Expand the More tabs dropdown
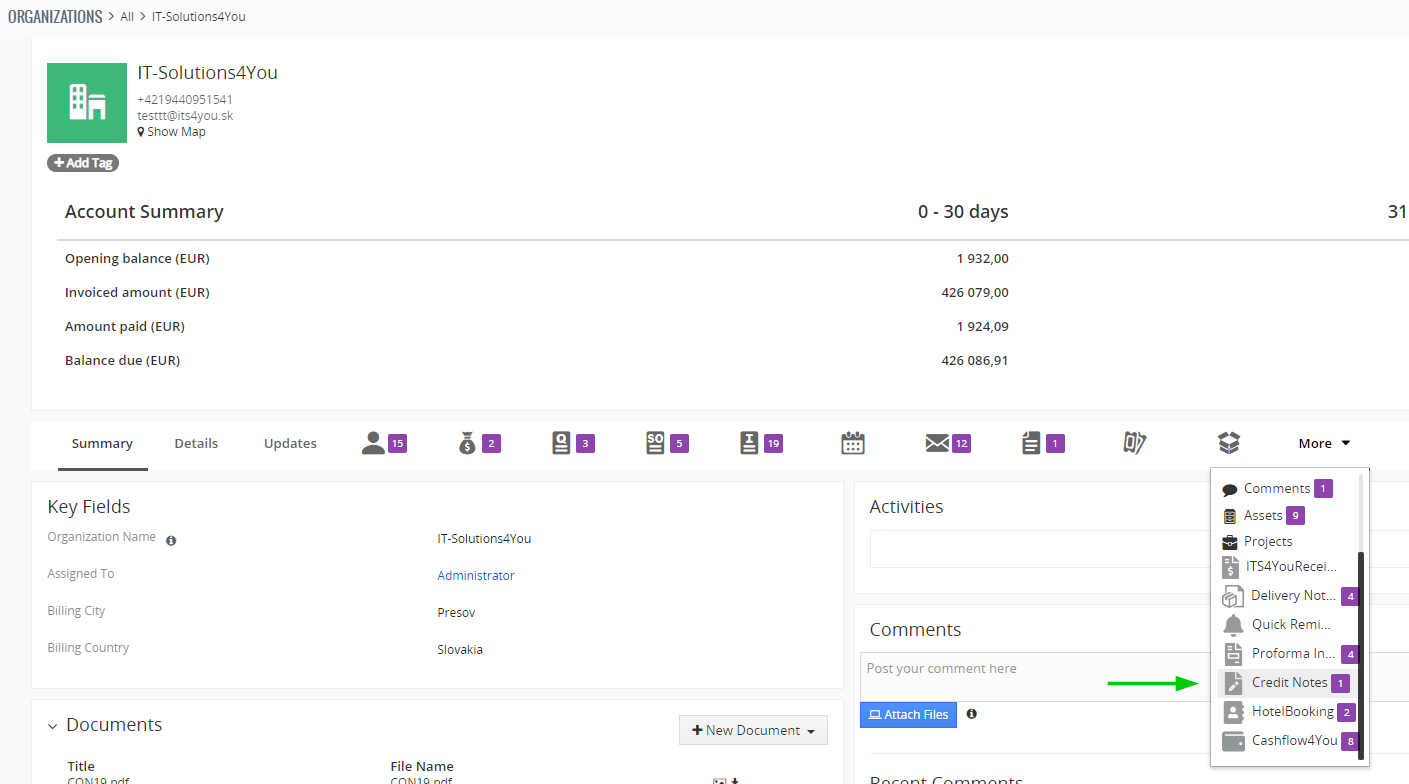The image size is (1409, 784). 1324,443
